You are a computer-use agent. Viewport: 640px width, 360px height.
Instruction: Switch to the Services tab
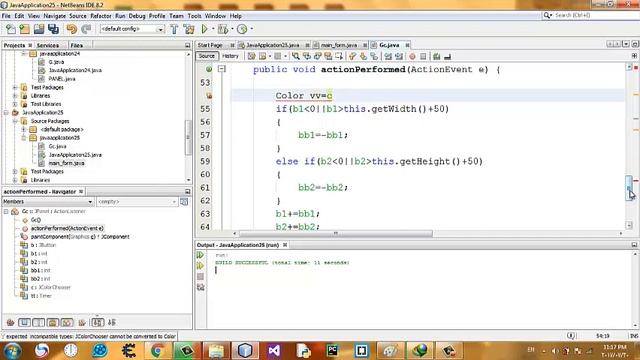(x=48, y=45)
